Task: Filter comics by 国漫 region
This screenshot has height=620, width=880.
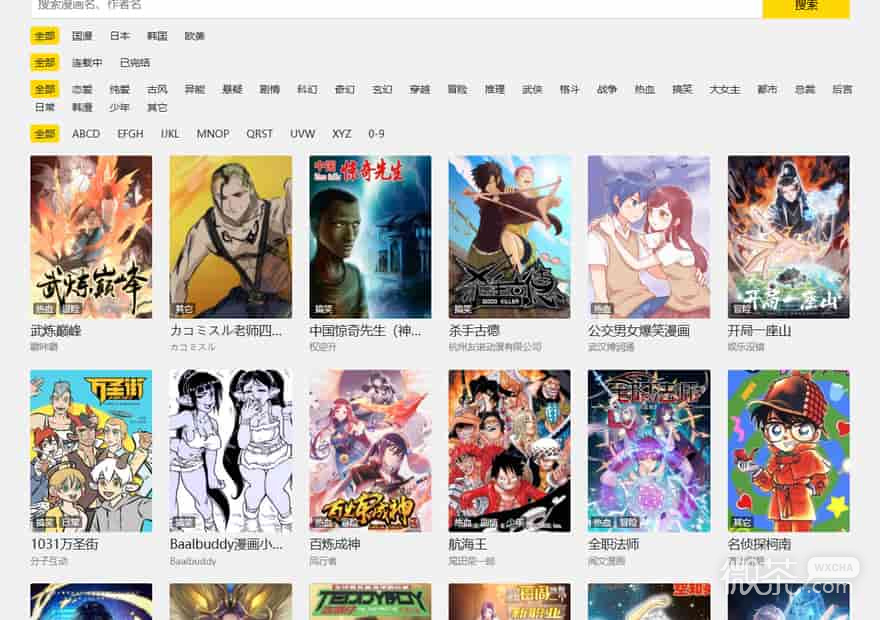Action: [82, 36]
